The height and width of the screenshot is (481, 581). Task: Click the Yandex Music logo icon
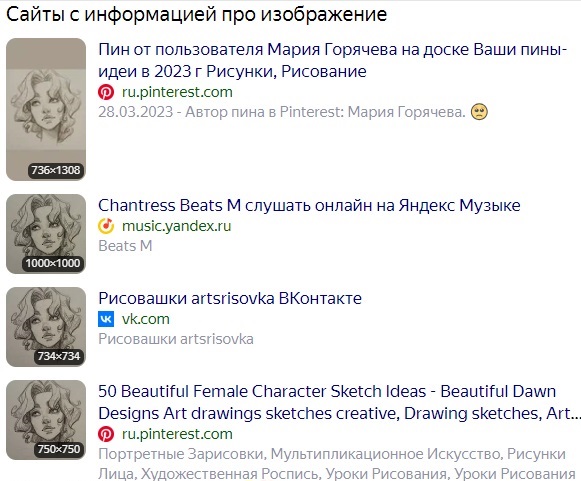coord(106,226)
